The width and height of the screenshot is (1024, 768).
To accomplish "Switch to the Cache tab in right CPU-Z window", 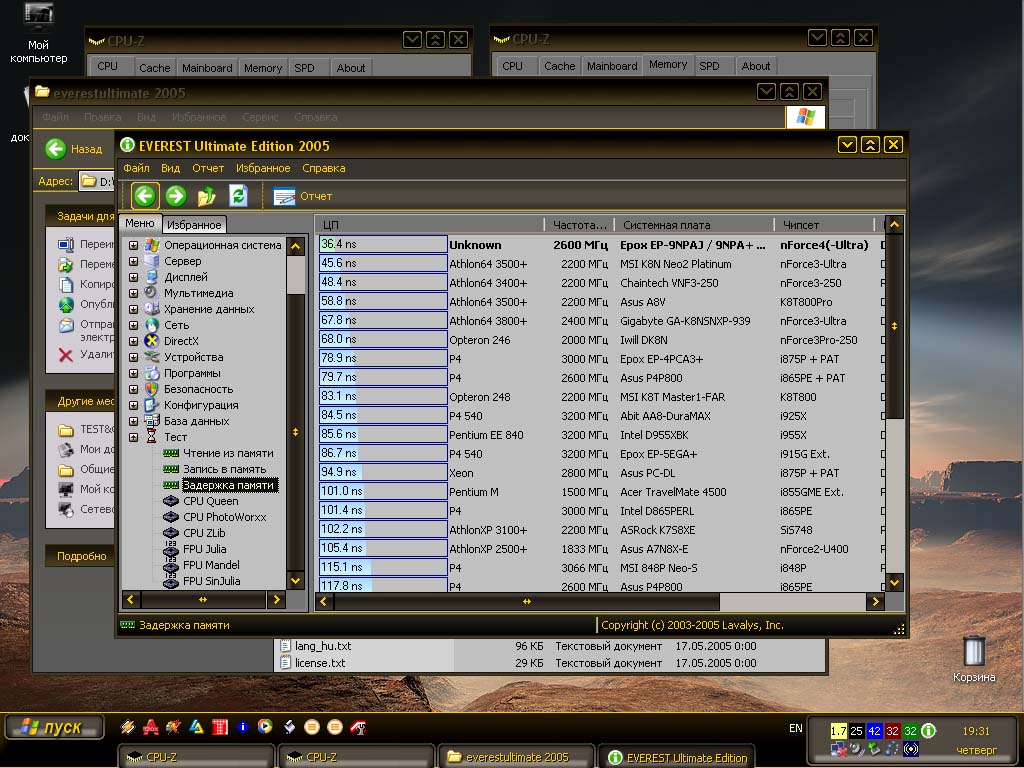I will 560,66.
